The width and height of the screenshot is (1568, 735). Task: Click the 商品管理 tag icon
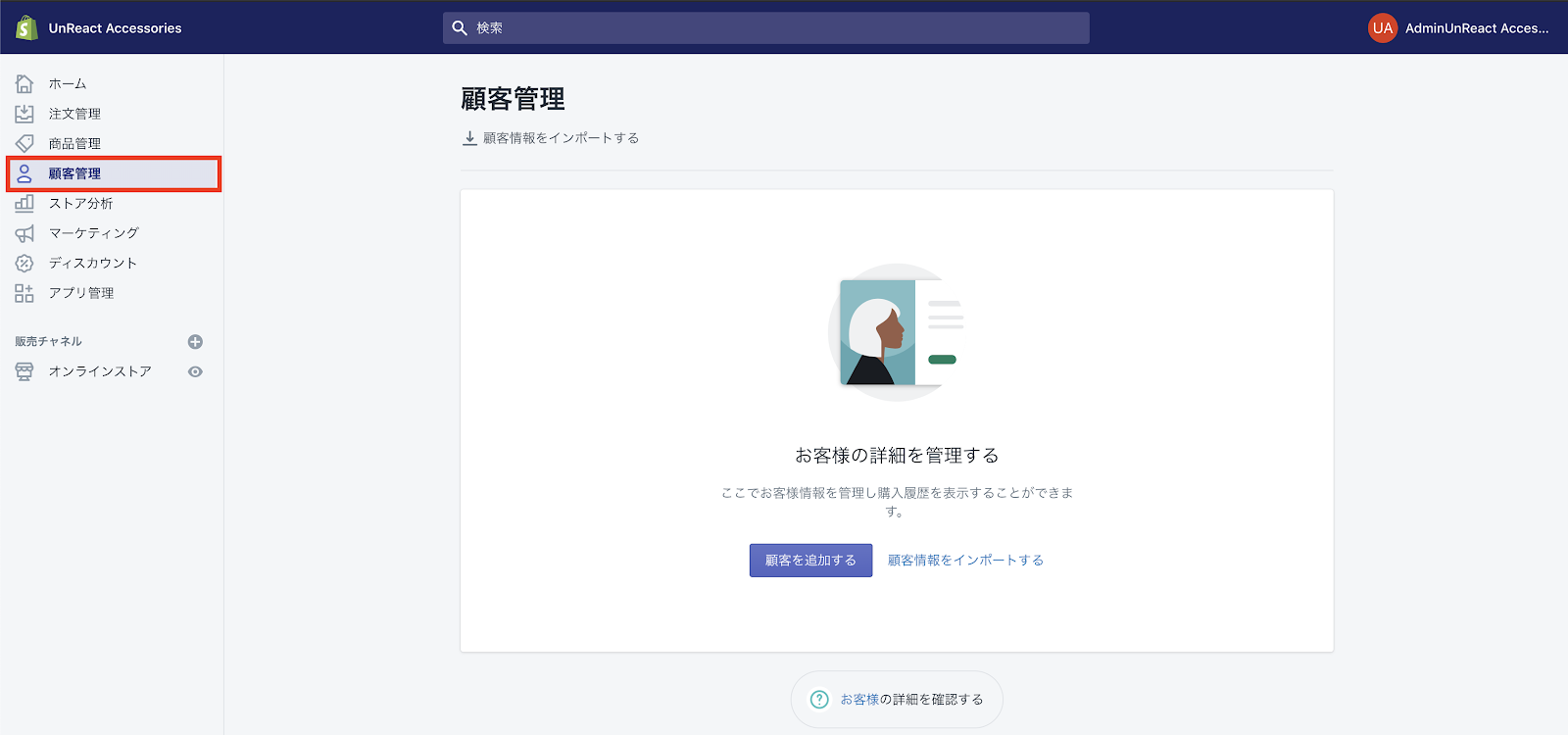tap(24, 143)
